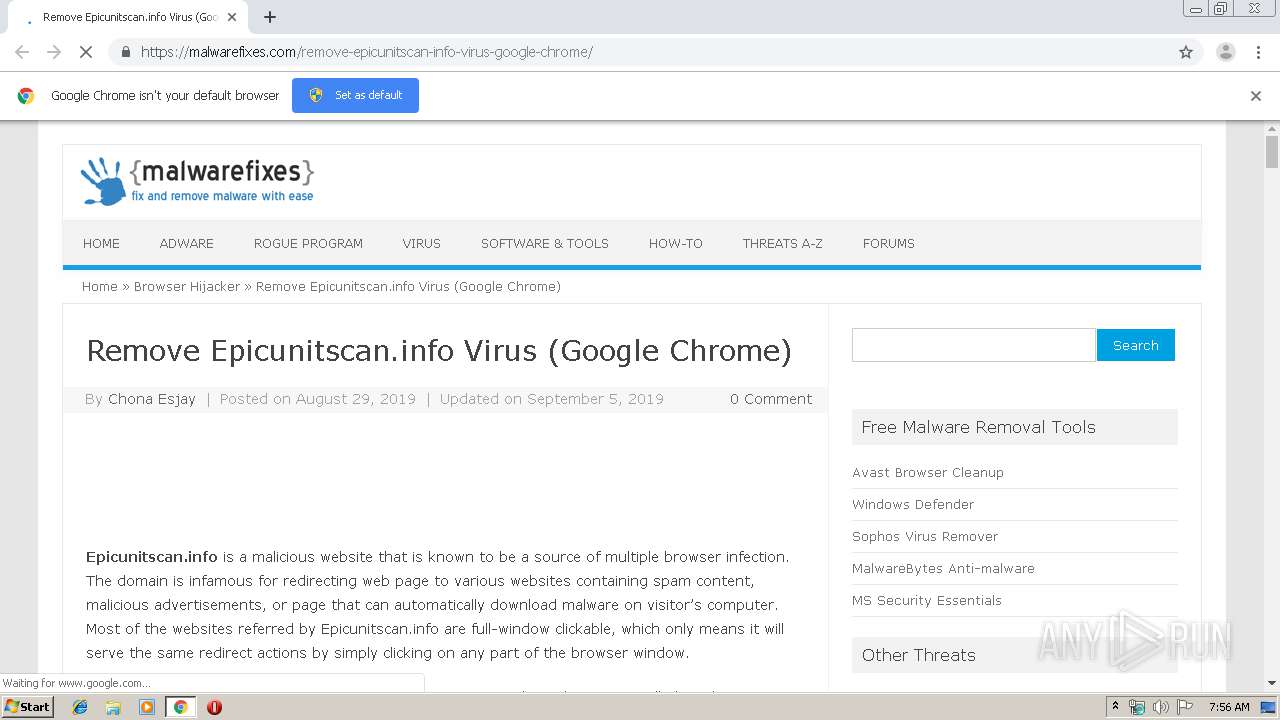Open a new tab with plus button
The width and height of the screenshot is (1280, 720).
coord(270,17)
